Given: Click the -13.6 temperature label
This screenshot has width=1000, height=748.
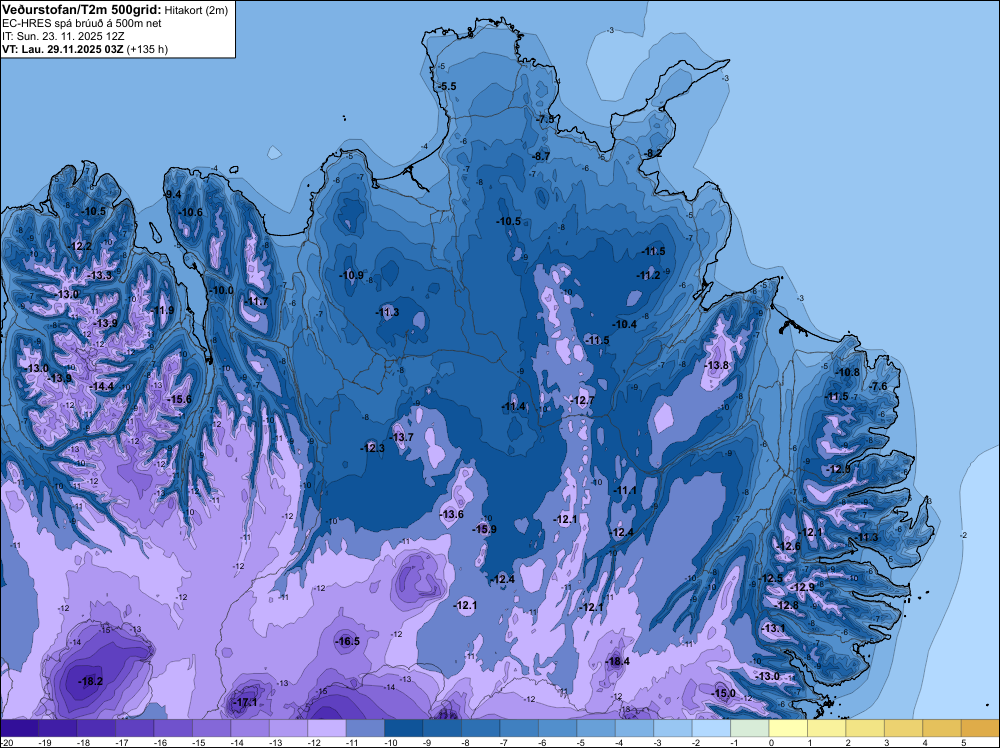Looking at the screenshot, I should tap(452, 514).
